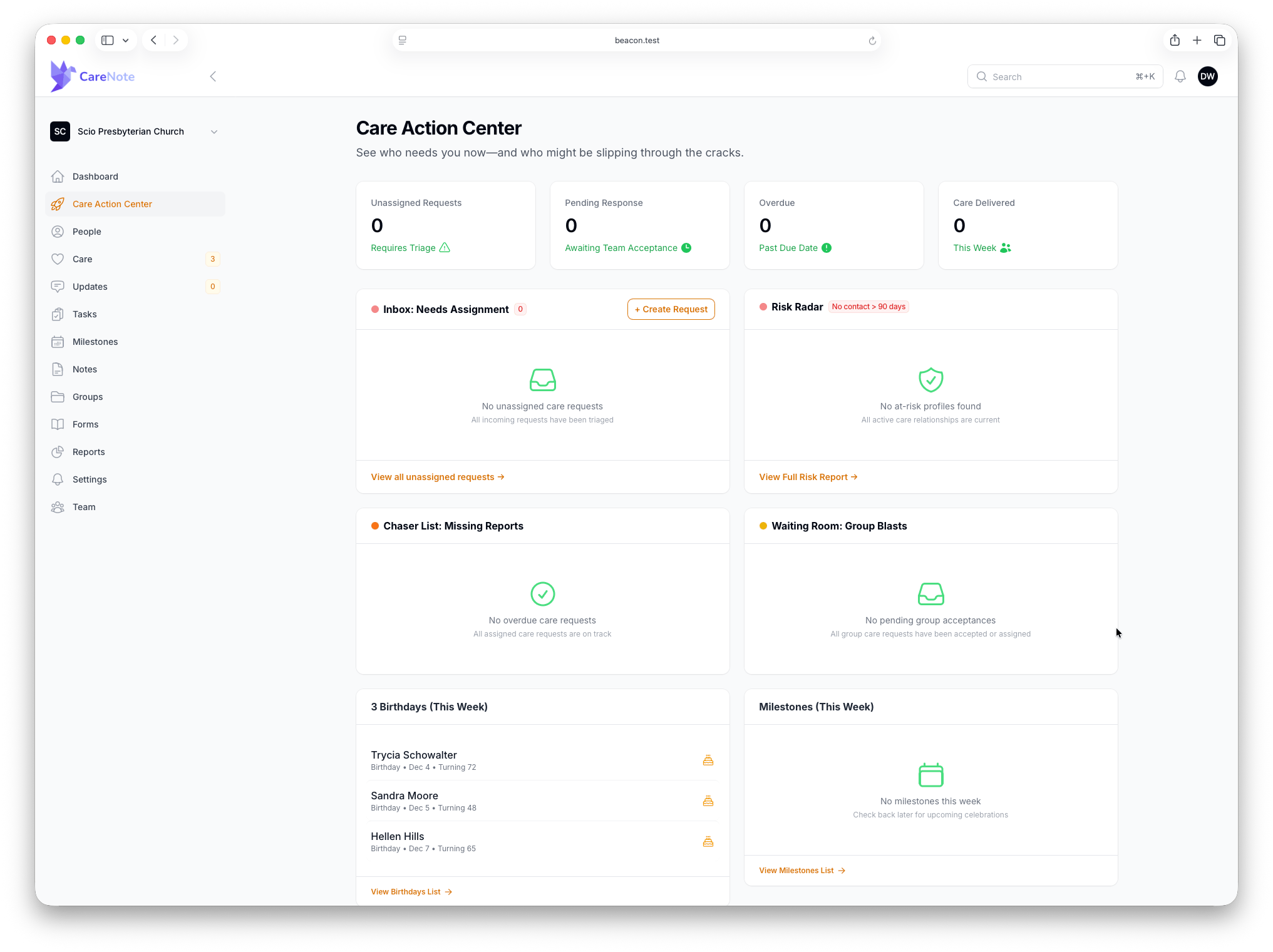Expand the Scio Presbyterian Church organization dropdown

point(214,131)
